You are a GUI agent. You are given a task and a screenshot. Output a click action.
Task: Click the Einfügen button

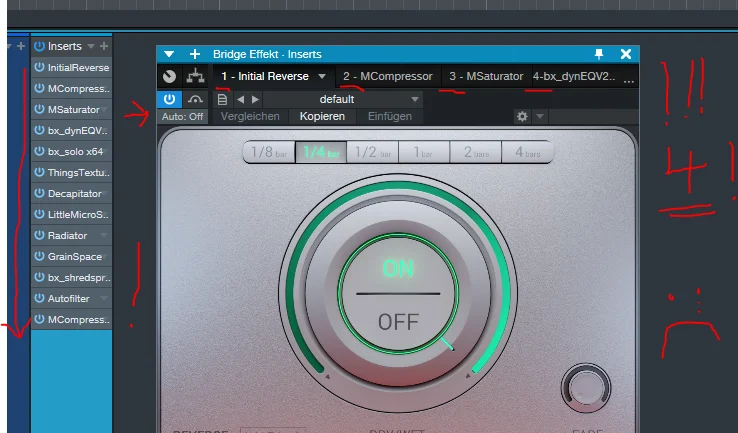click(x=390, y=116)
